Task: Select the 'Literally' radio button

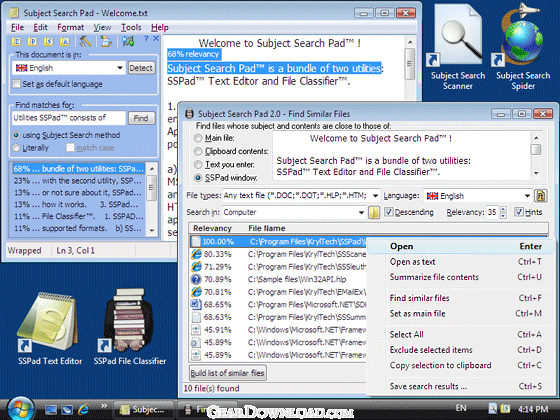Action: coord(16,148)
